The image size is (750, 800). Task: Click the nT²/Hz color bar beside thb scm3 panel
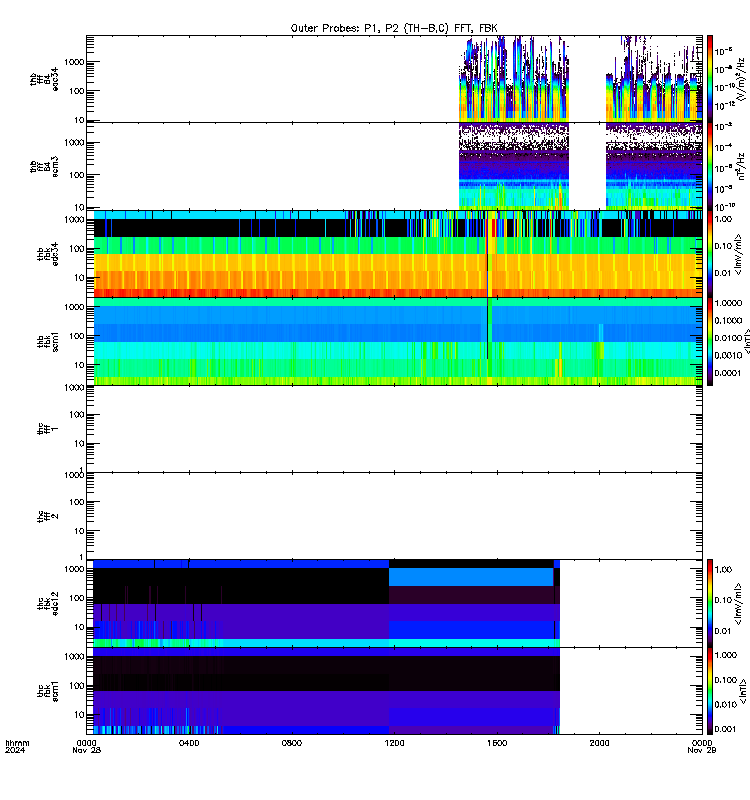pos(710,166)
